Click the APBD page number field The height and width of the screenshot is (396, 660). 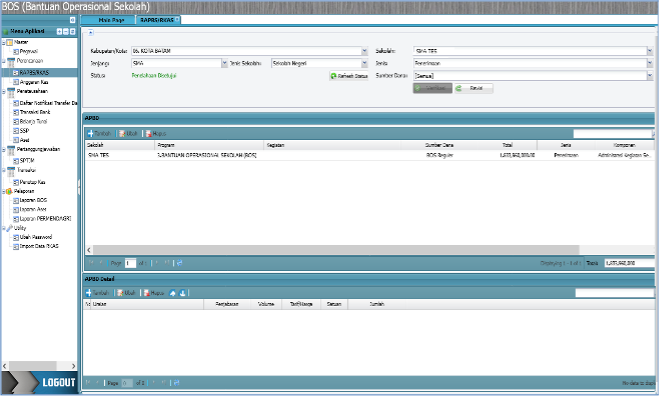tap(130, 263)
